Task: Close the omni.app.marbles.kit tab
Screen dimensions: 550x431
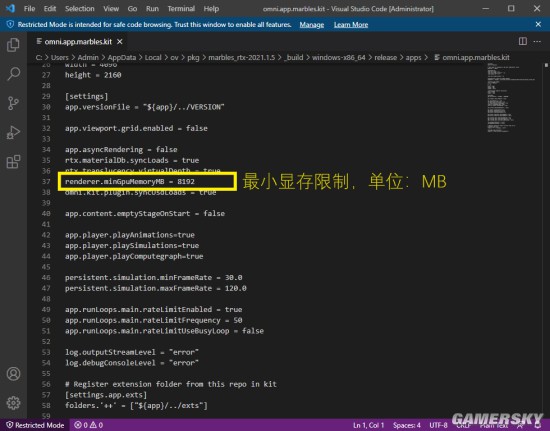Action: coord(120,42)
